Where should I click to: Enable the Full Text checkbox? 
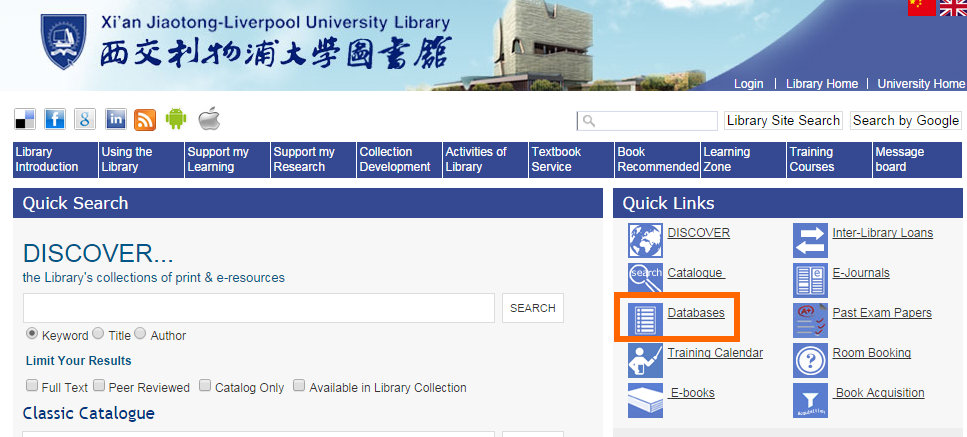click(x=31, y=386)
